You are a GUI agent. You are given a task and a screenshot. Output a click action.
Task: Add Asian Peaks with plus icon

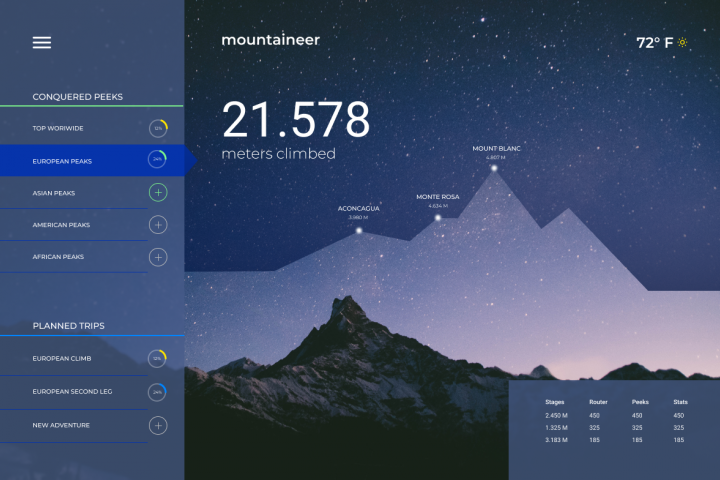click(158, 192)
